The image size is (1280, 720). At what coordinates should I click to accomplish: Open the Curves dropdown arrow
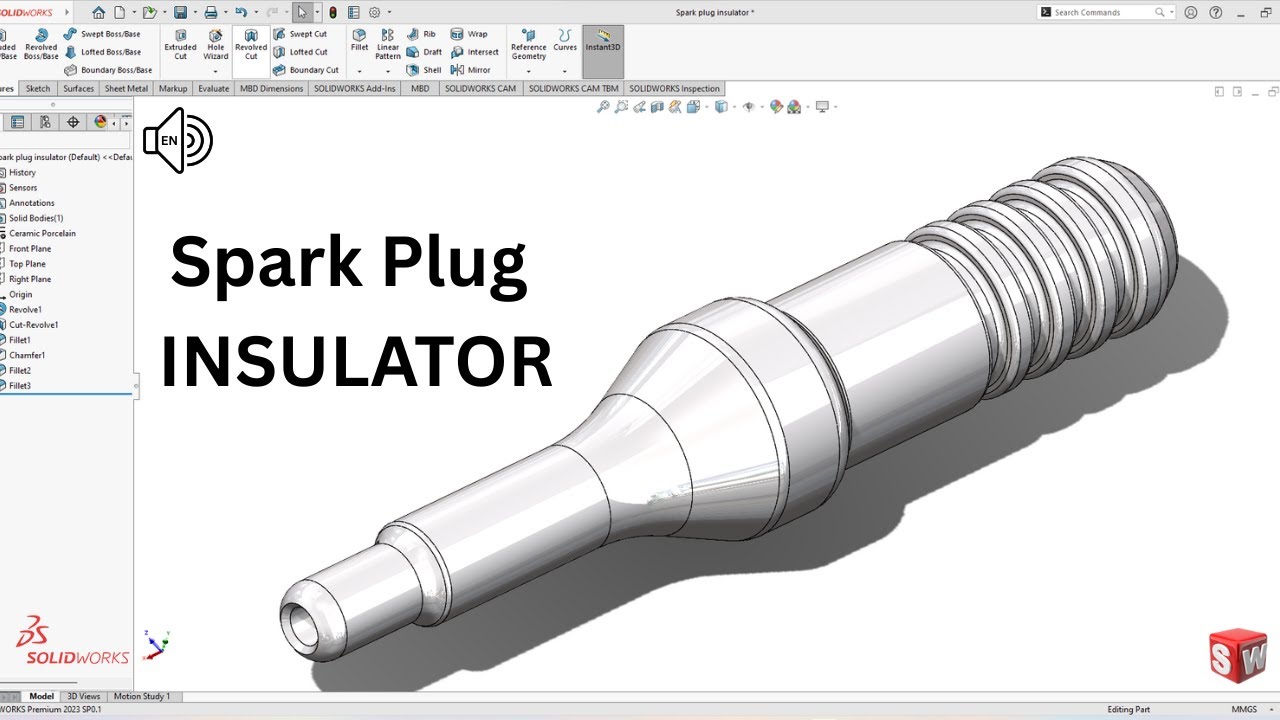[565, 72]
